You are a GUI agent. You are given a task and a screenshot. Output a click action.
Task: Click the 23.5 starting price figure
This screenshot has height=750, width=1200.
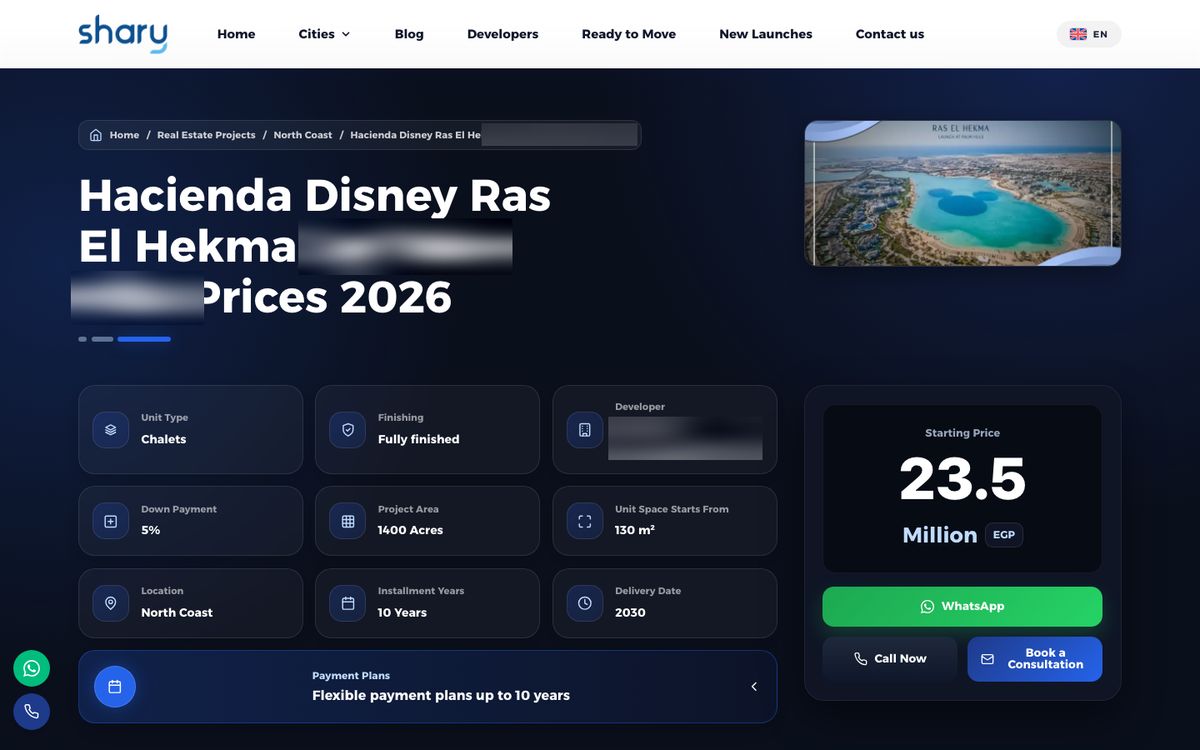pos(962,479)
